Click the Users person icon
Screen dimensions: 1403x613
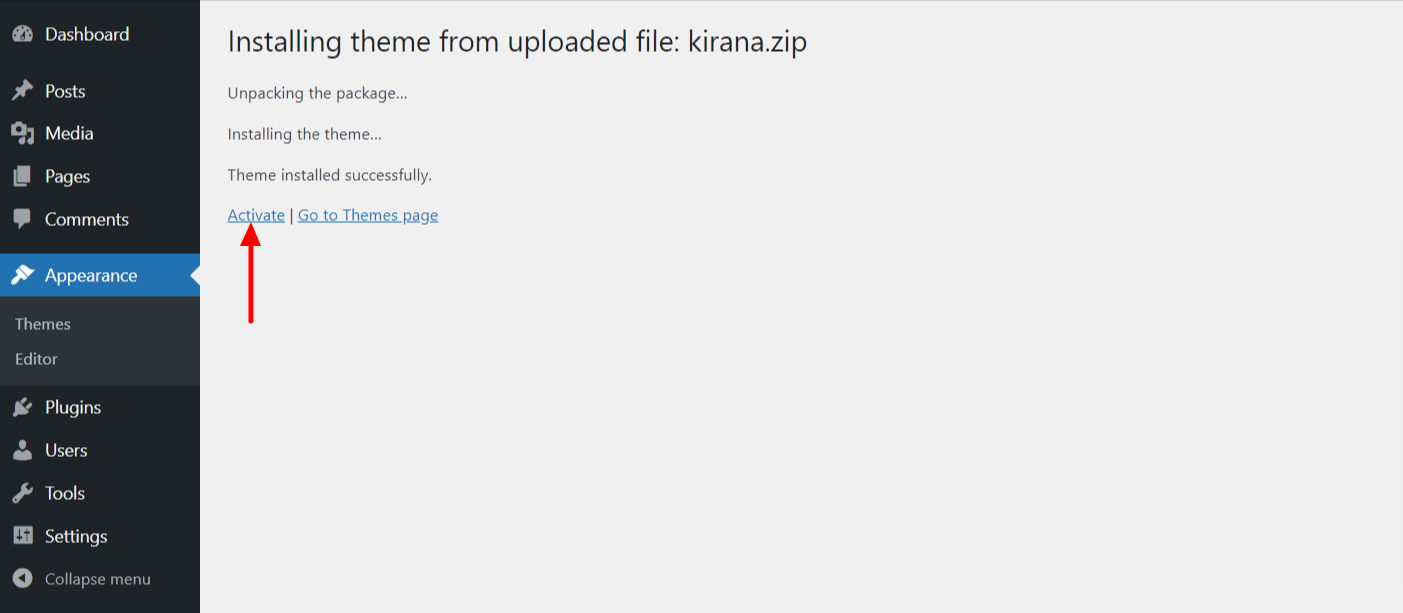tap(24, 450)
